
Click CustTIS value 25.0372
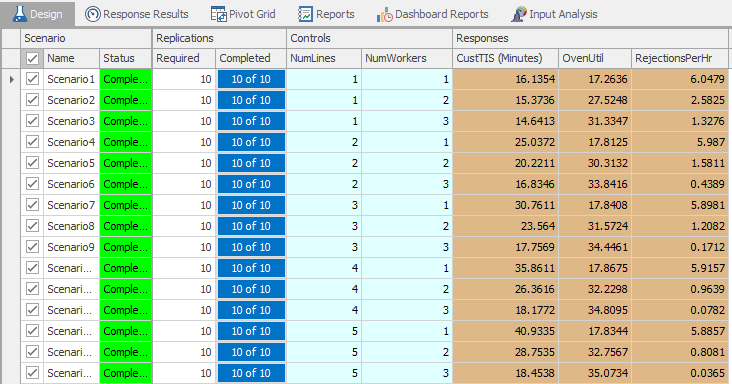tap(506, 142)
